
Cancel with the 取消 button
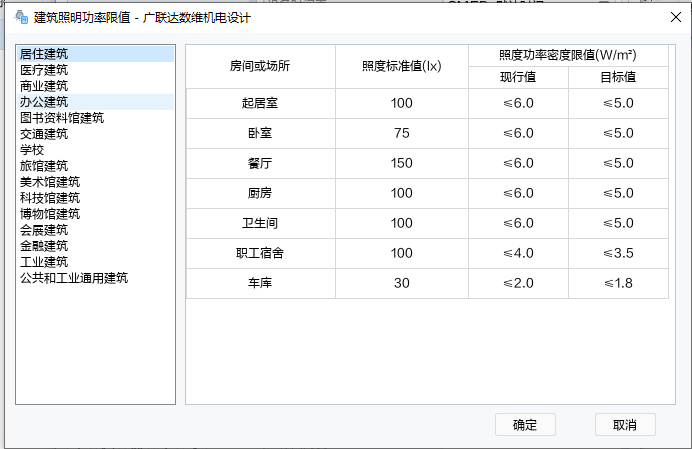pos(625,425)
